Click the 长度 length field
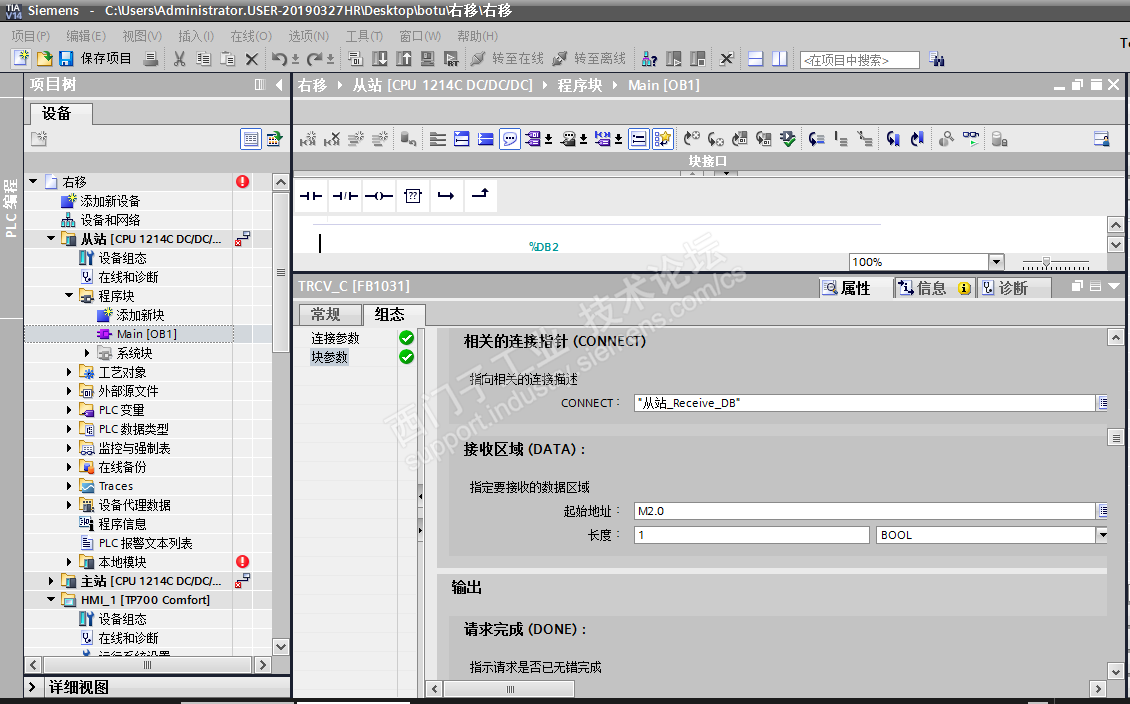This screenshot has height=704, width=1130. click(x=752, y=535)
